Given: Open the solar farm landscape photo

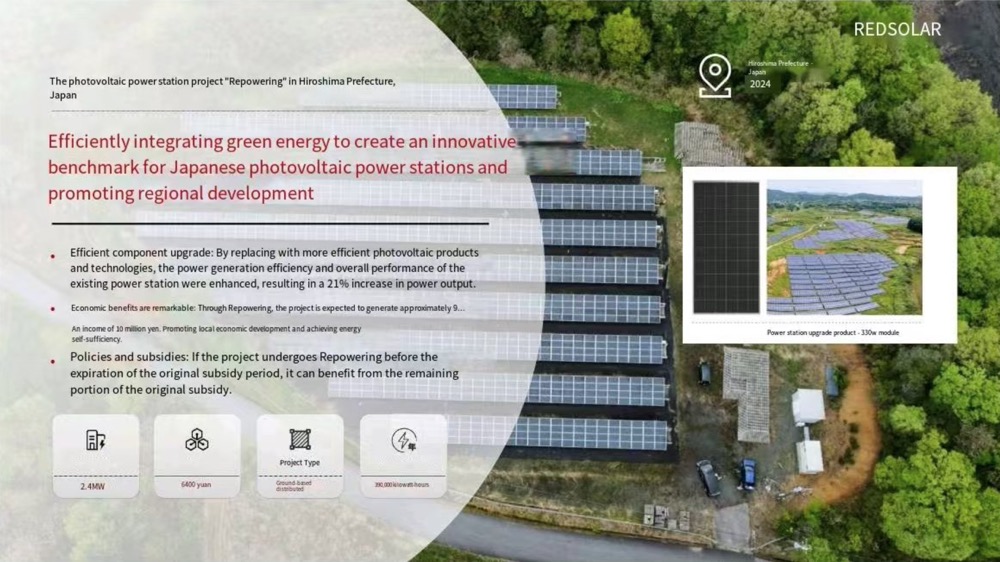Looking at the screenshot, I should pos(844,247).
